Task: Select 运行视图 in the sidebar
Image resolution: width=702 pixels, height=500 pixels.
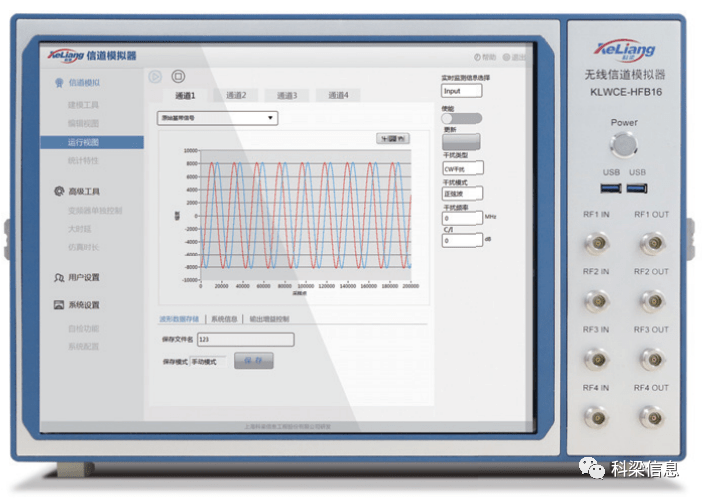Action: coord(92,142)
